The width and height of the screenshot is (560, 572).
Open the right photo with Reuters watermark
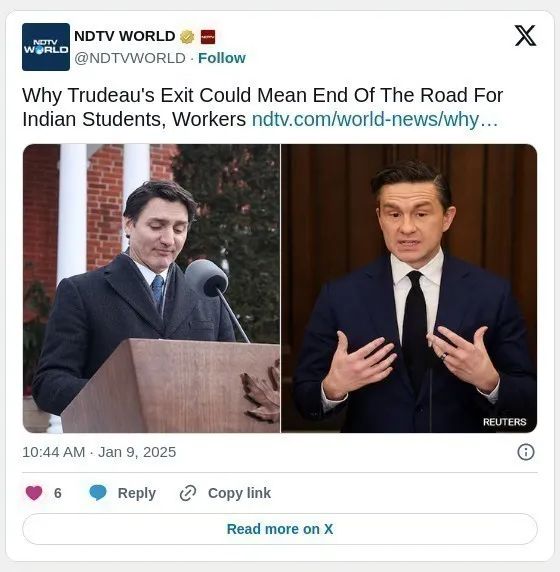(409, 288)
